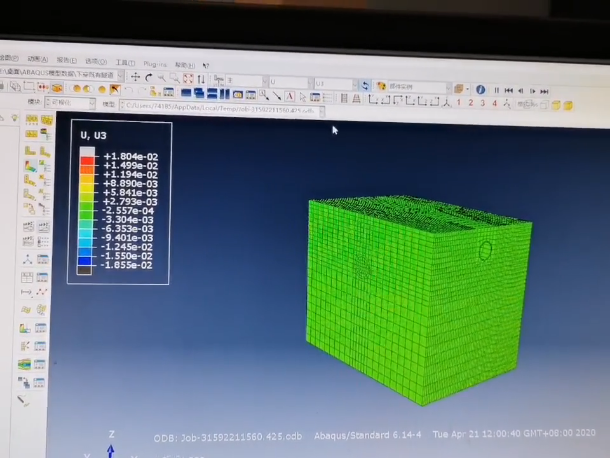The height and width of the screenshot is (458, 610).
Task: Click the Create Display Group cube icon
Action: click(x=459, y=89)
